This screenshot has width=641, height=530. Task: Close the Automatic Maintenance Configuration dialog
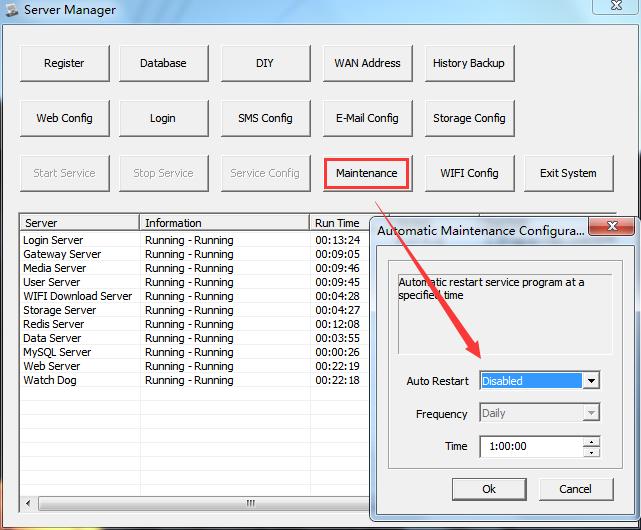click(612, 226)
